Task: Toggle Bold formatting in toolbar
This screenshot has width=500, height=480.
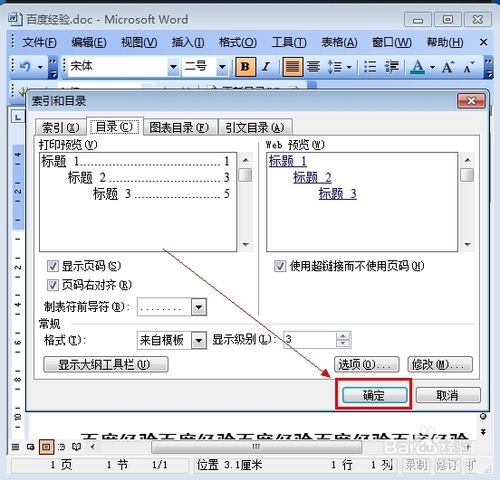Action: (245, 67)
